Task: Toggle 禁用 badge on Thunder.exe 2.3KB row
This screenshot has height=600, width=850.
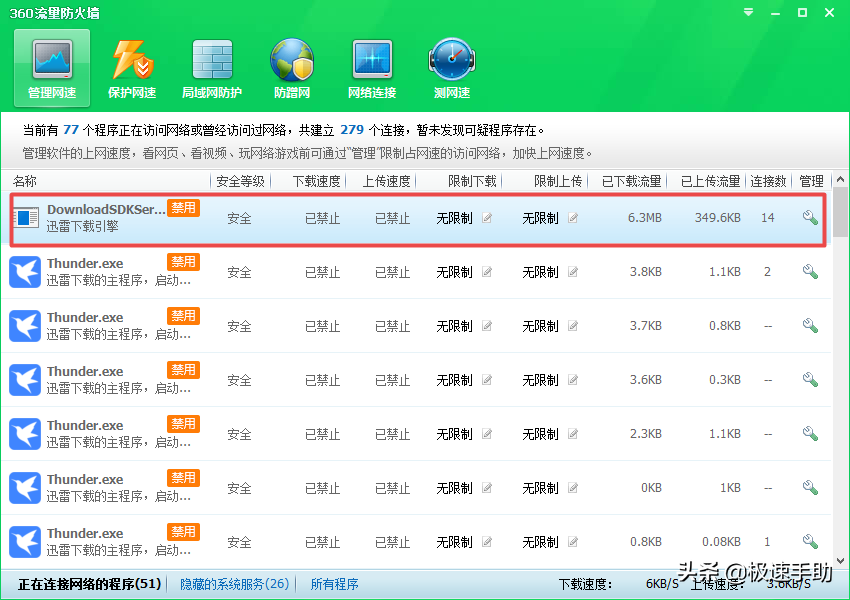Action: [x=183, y=424]
